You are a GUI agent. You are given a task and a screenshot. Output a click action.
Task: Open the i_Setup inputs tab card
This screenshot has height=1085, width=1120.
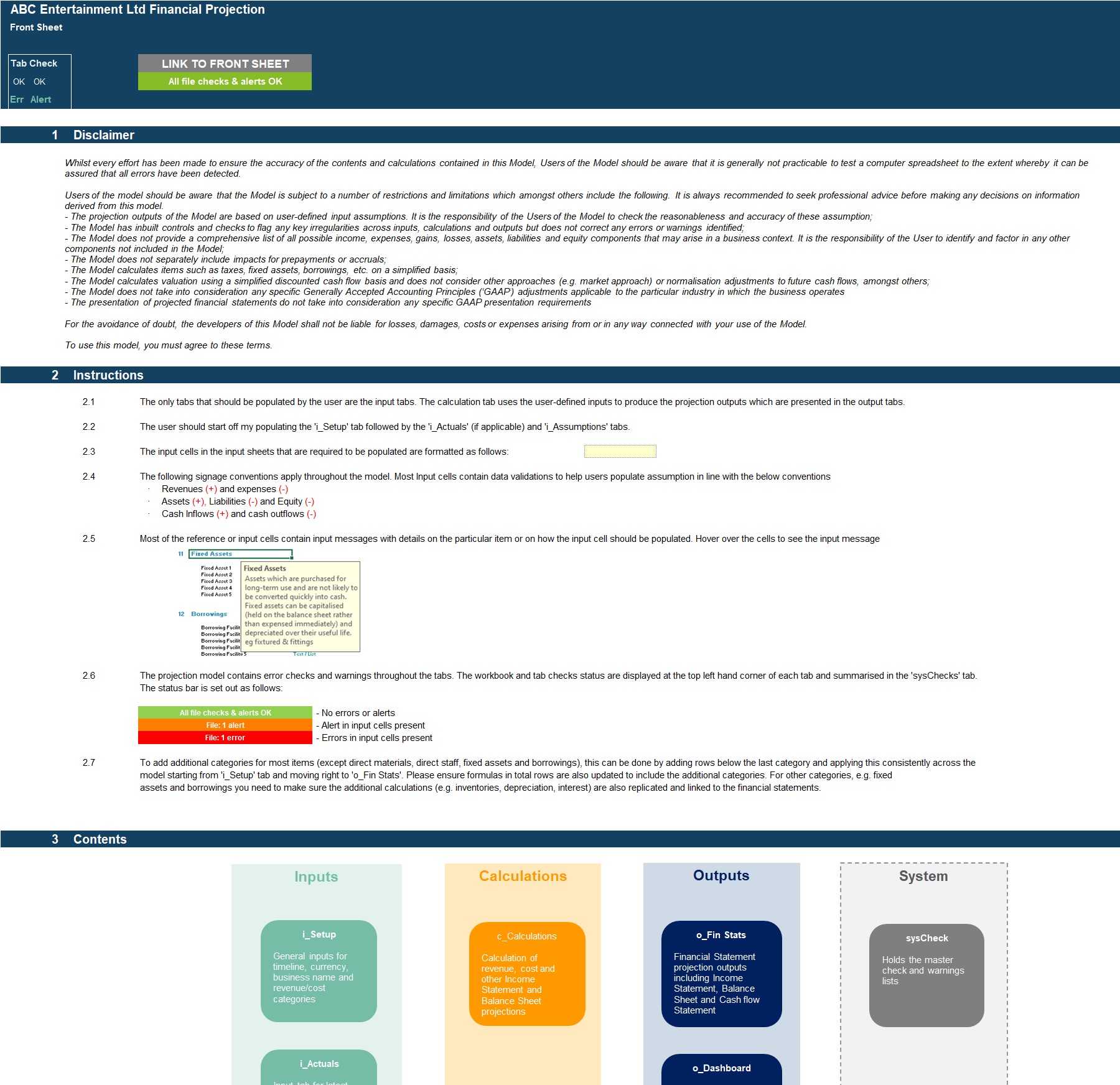click(x=319, y=971)
